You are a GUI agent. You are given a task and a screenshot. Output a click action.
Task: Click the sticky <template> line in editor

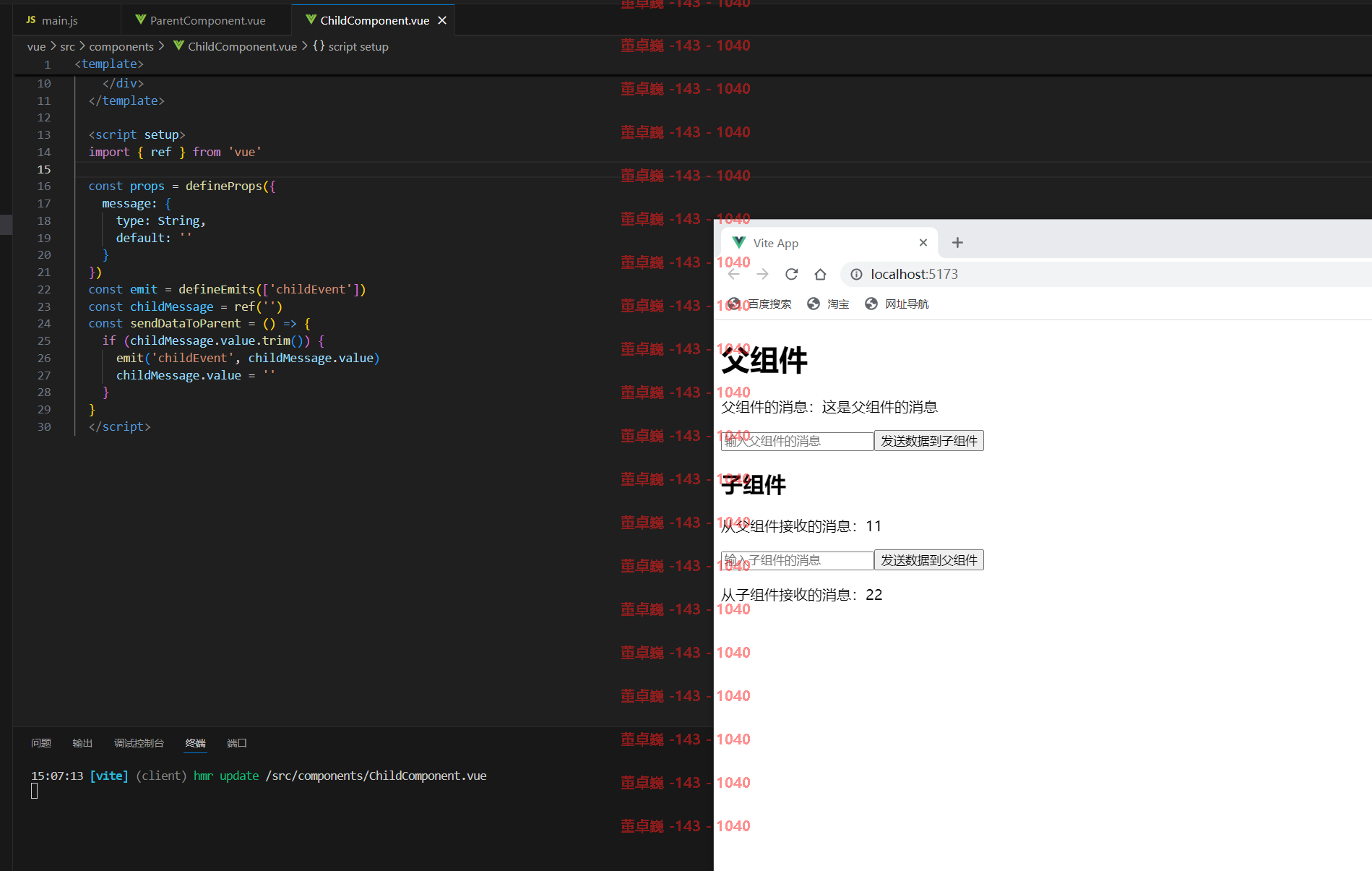pos(109,64)
